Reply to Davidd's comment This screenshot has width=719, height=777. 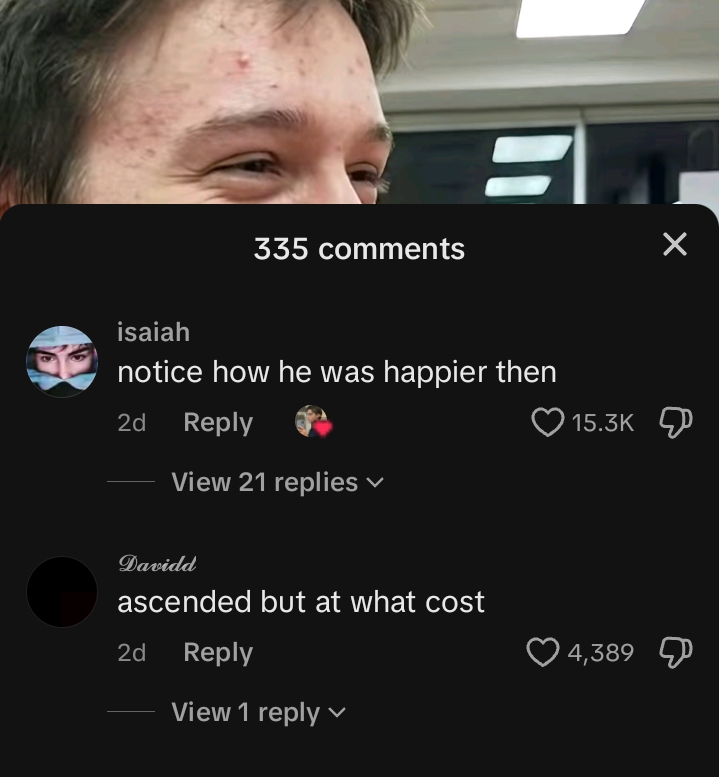[218, 653]
